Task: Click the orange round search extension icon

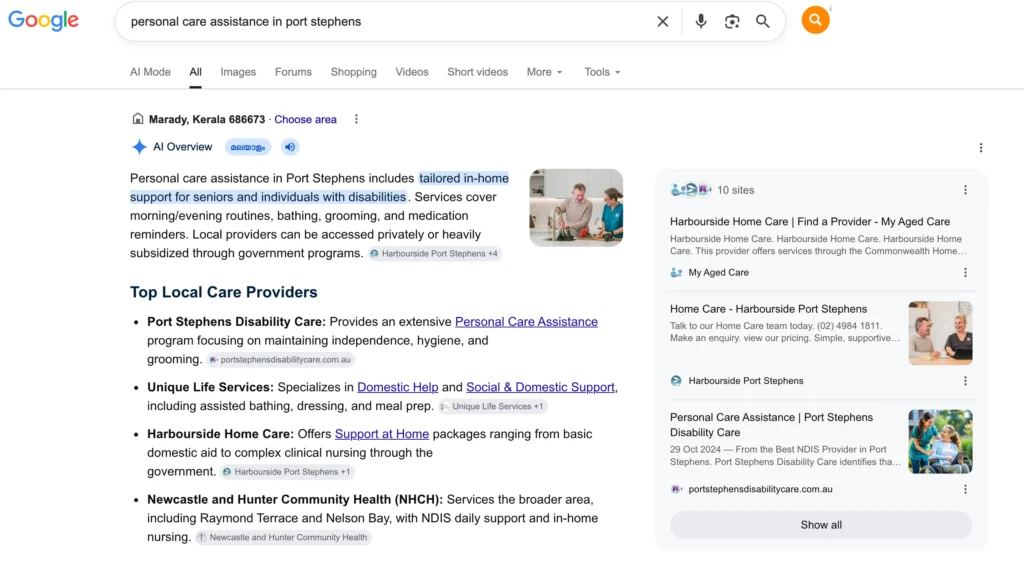Action: 815,20
